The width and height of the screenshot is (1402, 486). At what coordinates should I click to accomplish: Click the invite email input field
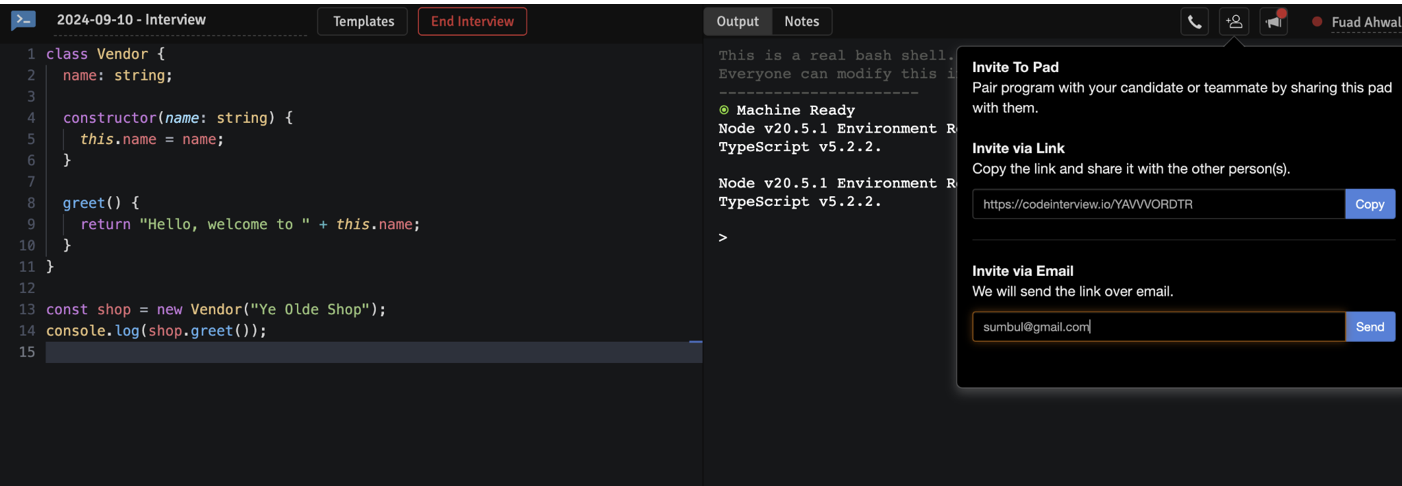click(1158, 326)
